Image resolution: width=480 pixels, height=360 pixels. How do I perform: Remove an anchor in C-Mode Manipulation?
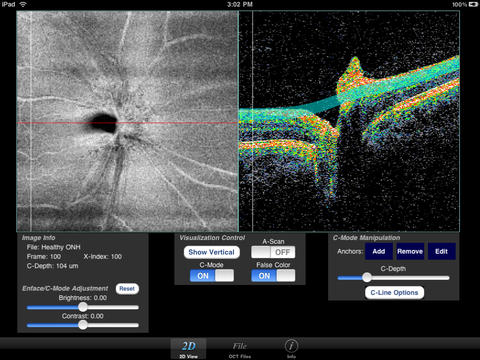point(410,251)
